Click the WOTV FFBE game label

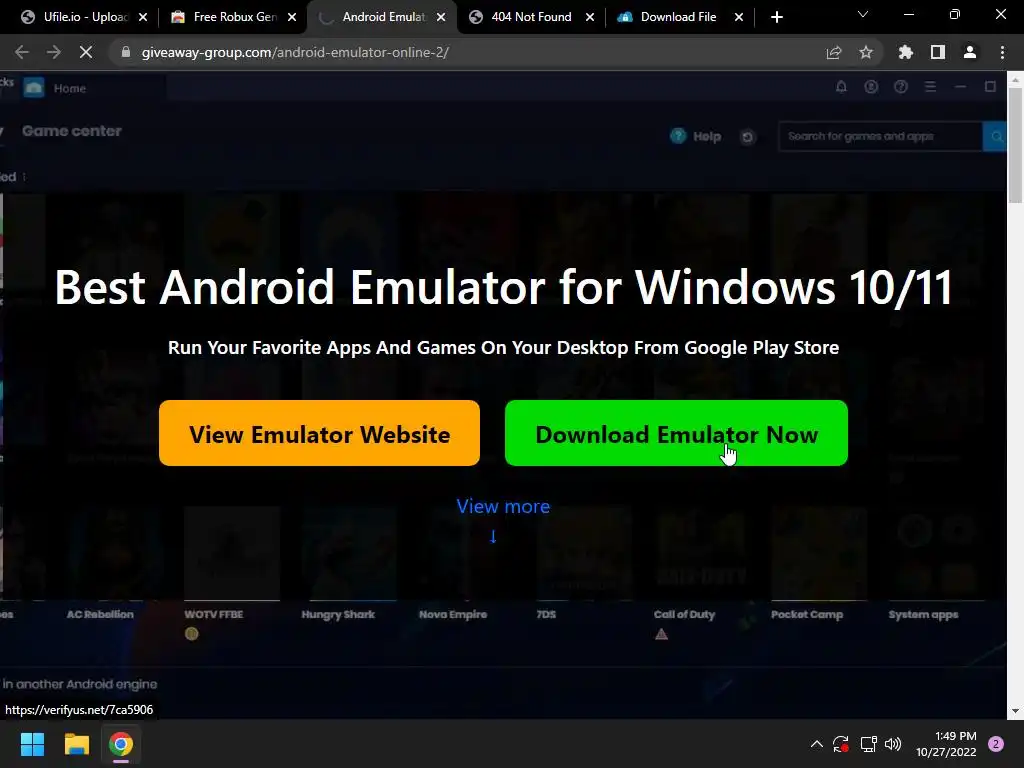tap(214, 614)
